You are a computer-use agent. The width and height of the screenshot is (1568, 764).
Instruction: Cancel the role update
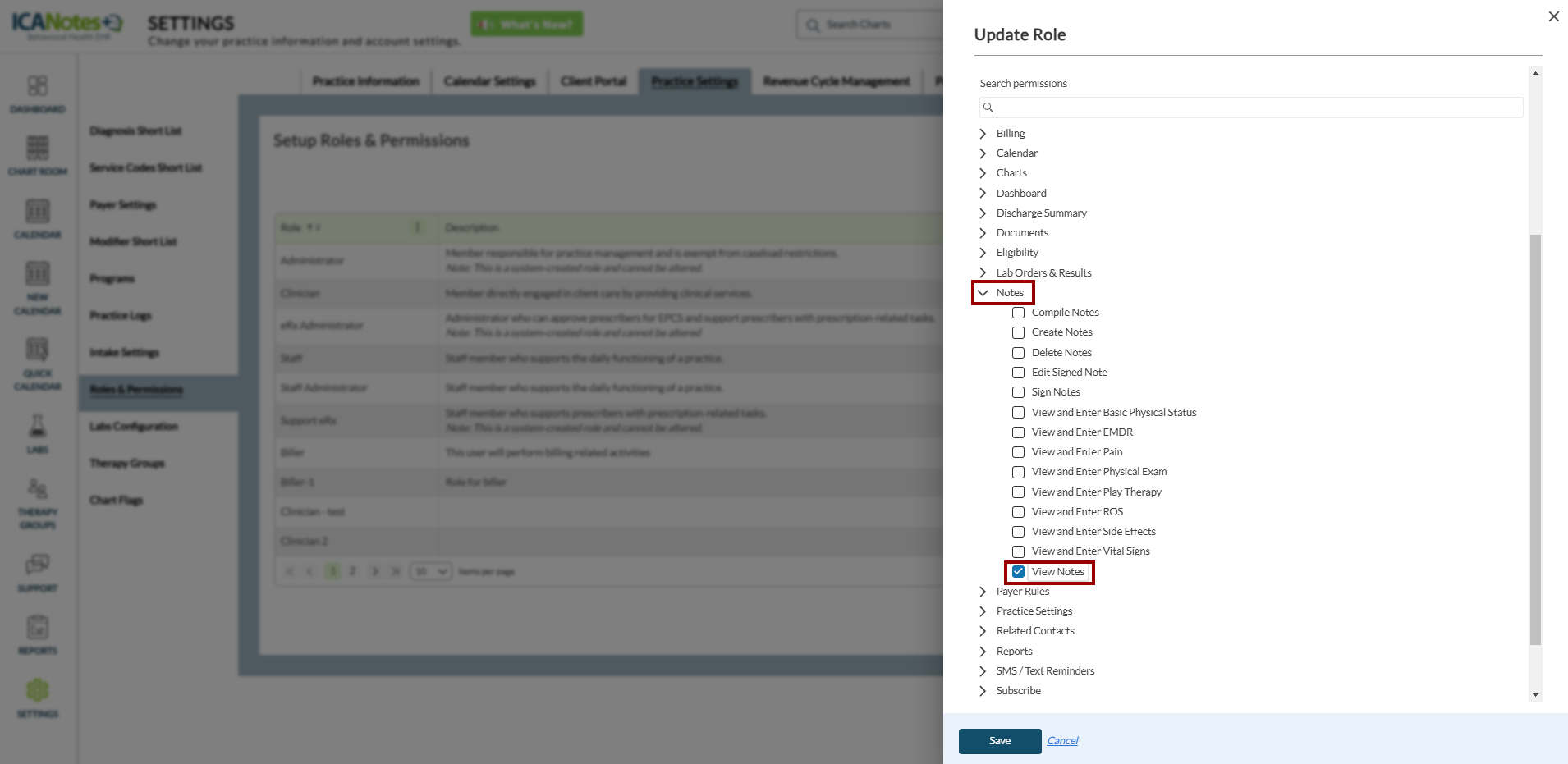pyautogui.click(x=1062, y=741)
